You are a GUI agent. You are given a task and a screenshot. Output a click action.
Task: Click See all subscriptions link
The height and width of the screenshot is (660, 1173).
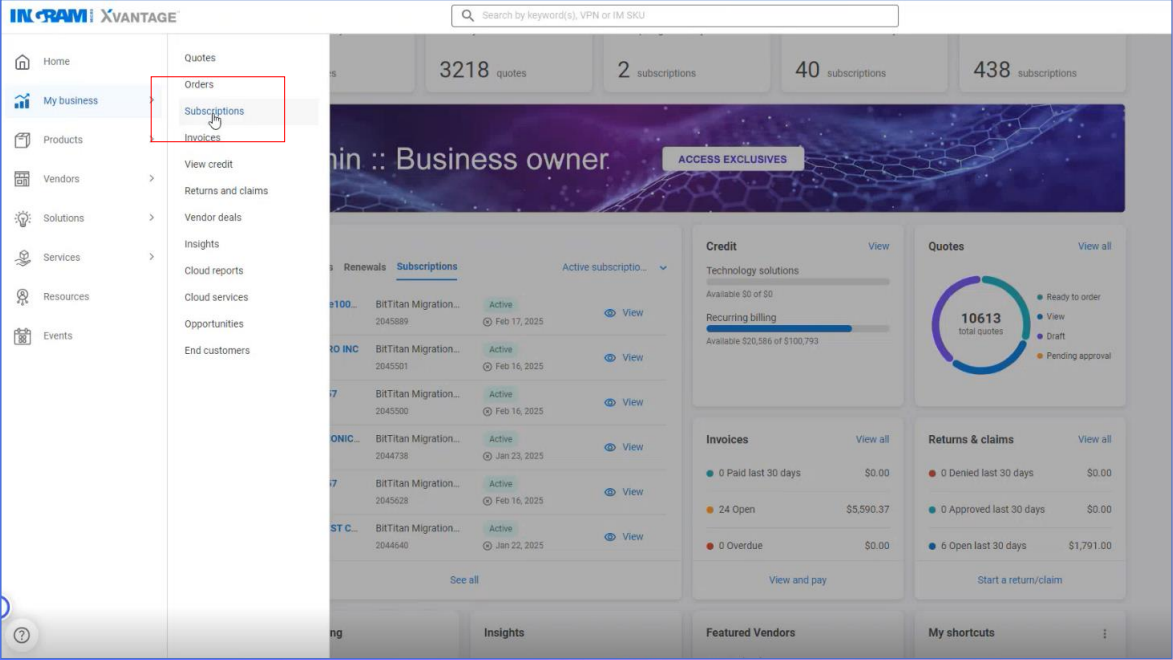click(x=464, y=580)
